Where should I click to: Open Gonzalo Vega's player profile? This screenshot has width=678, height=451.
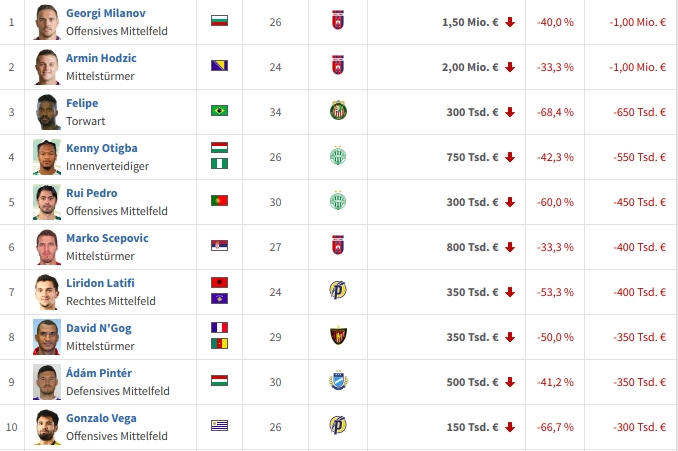[x=101, y=418]
